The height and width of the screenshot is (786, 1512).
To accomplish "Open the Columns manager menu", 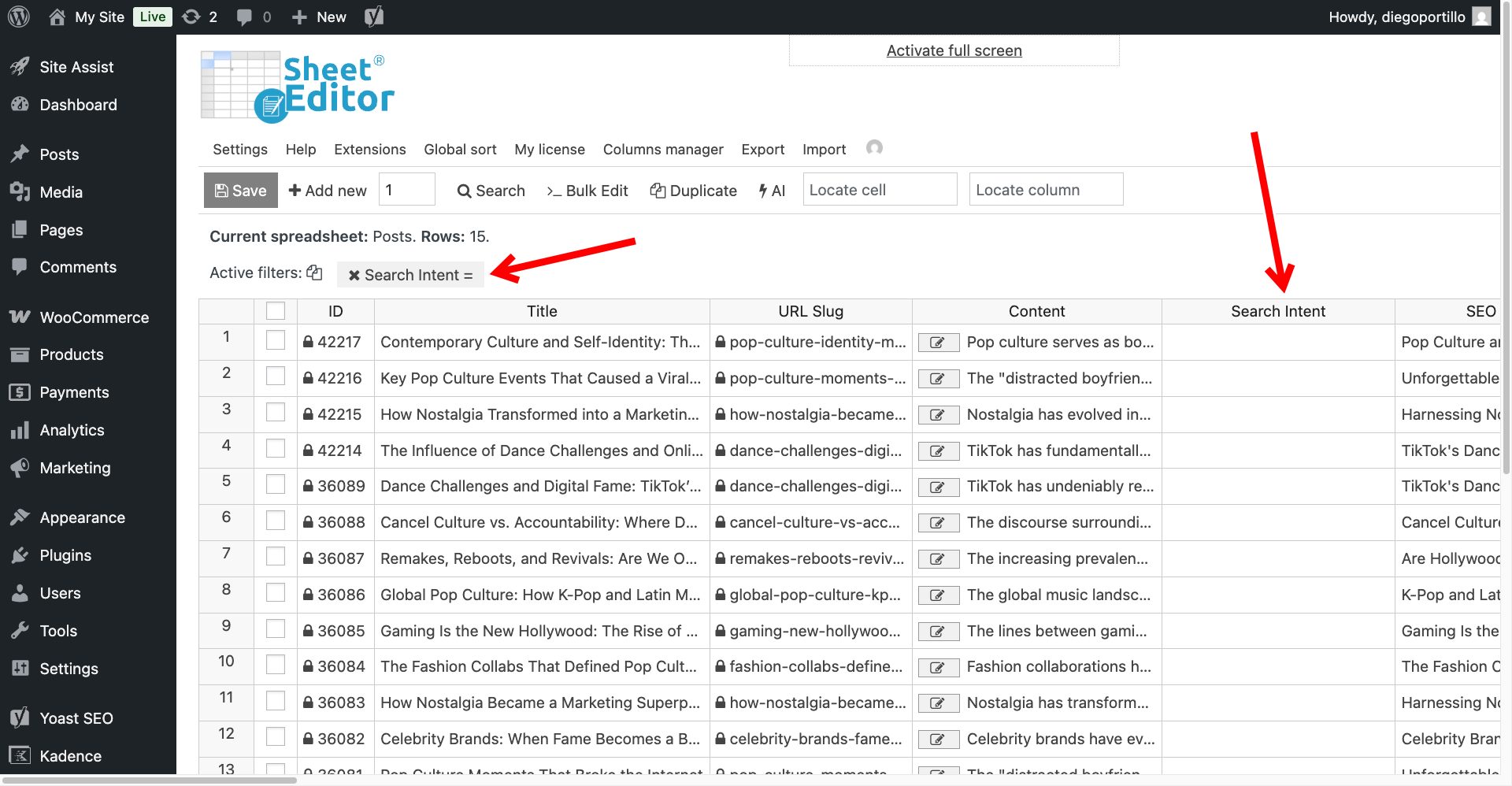I will click(663, 149).
